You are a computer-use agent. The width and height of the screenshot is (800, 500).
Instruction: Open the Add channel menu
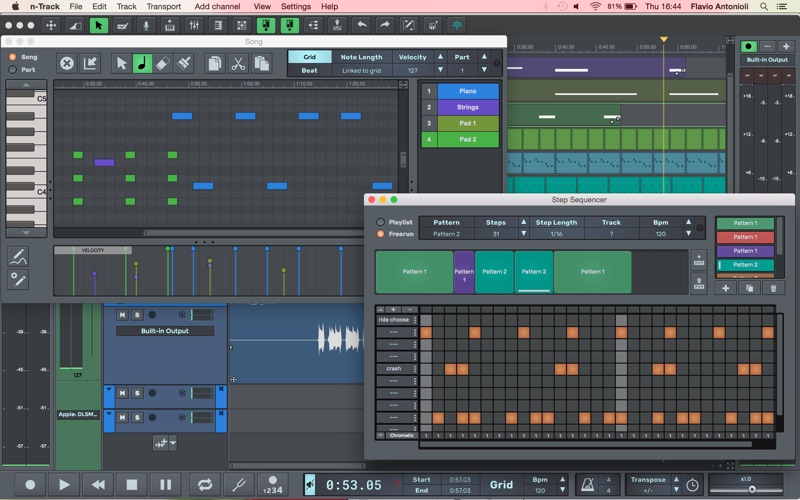point(217,7)
